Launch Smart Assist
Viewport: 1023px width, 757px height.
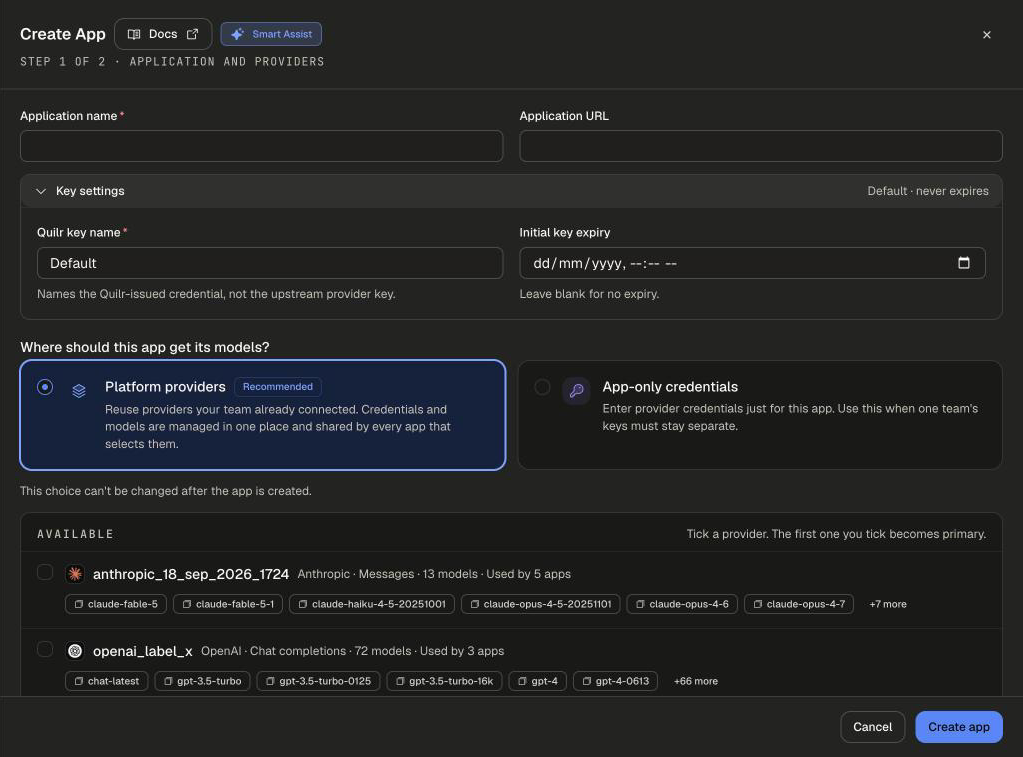271,34
